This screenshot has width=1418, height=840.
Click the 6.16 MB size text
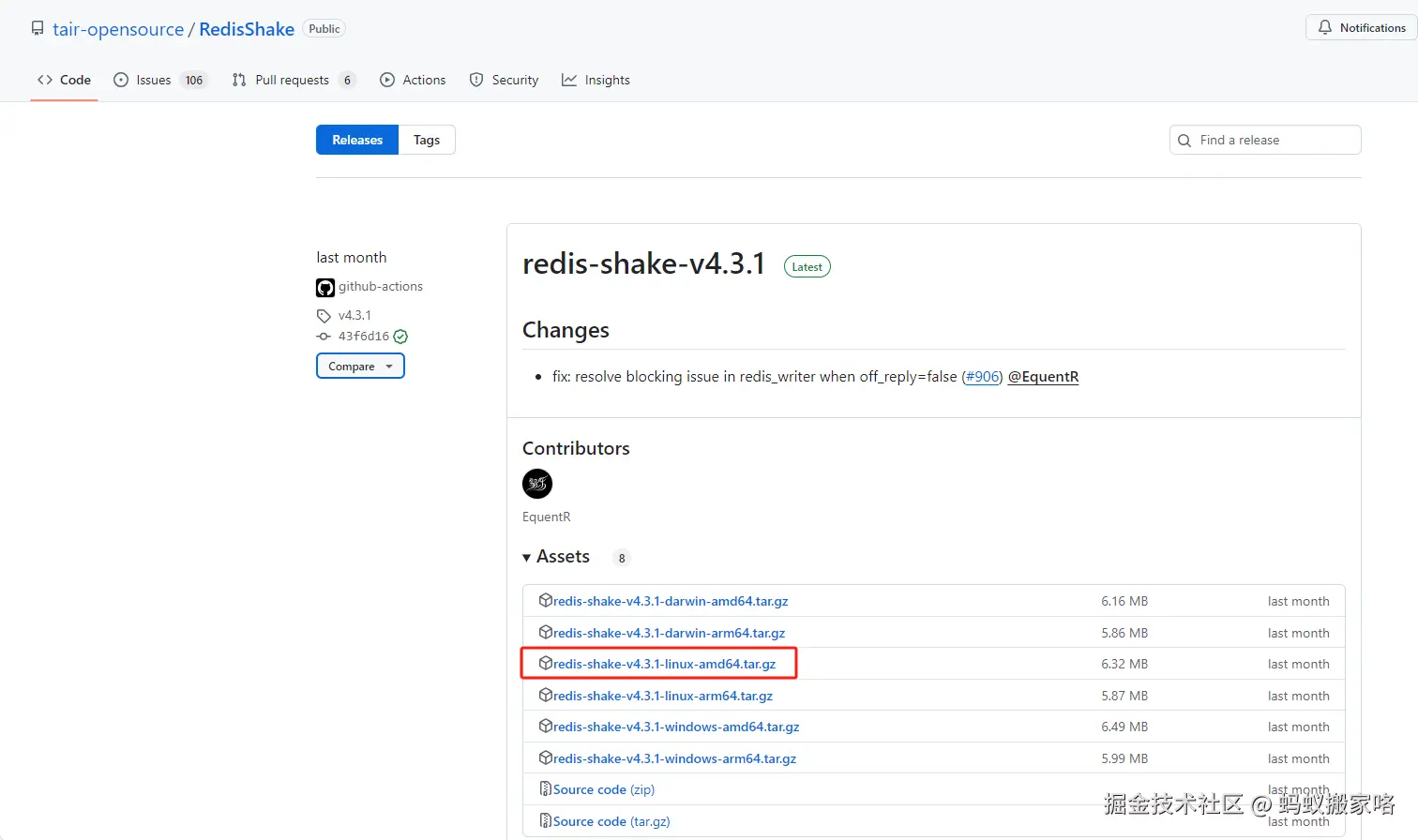pos(1124,601)
